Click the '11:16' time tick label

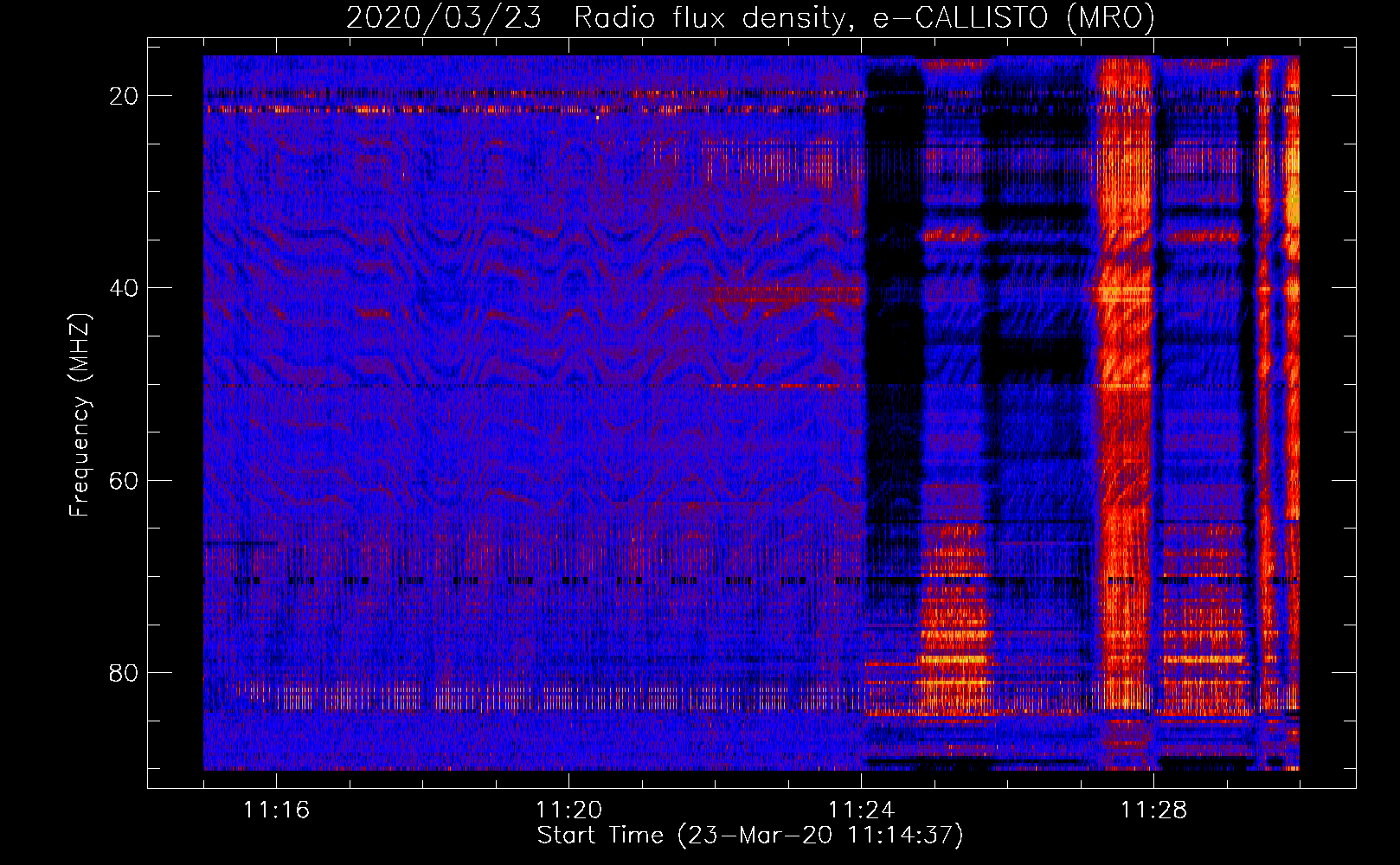click(x=276, y=811)
